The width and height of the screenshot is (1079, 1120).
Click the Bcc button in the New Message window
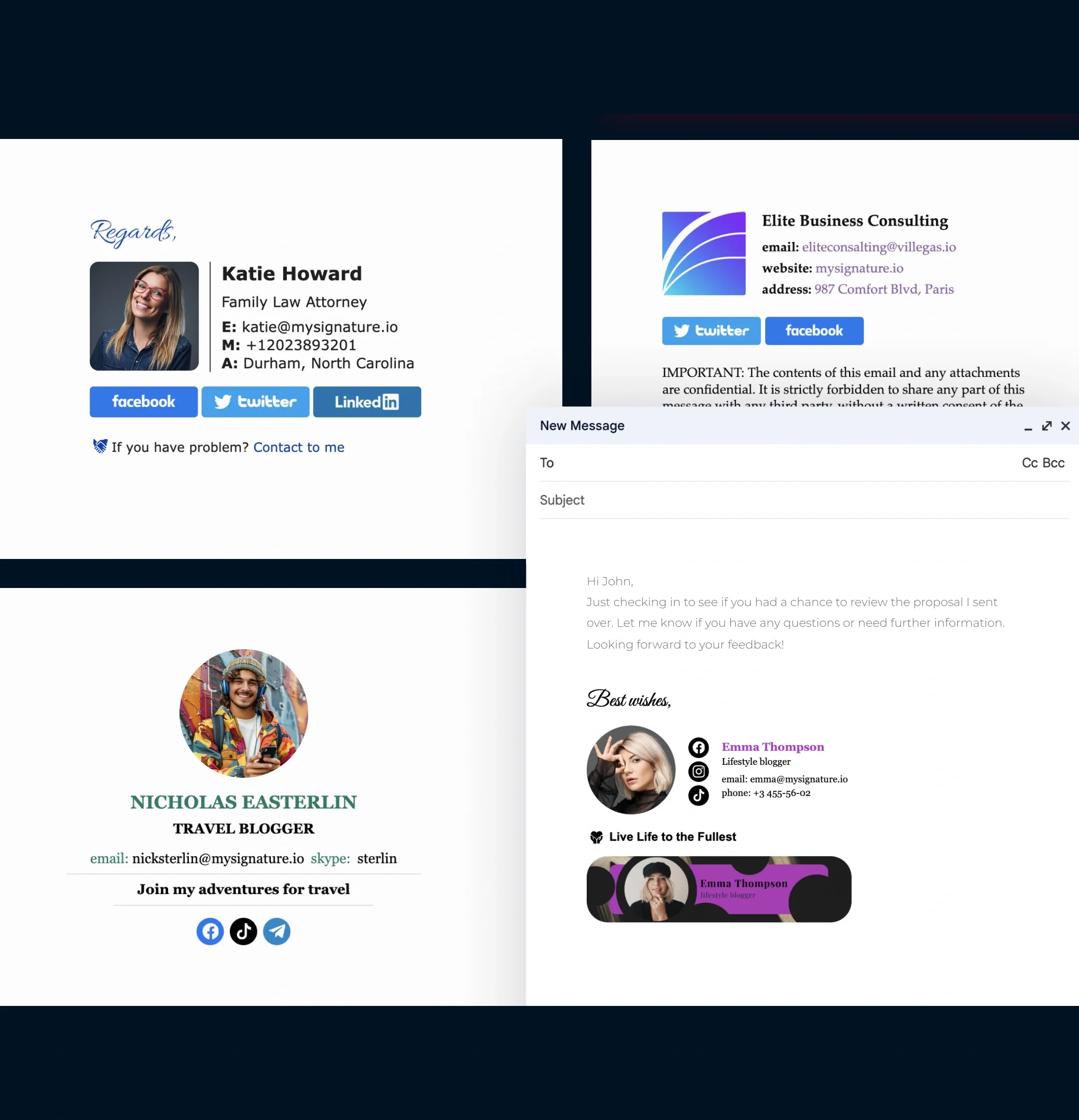(1054, 462)
